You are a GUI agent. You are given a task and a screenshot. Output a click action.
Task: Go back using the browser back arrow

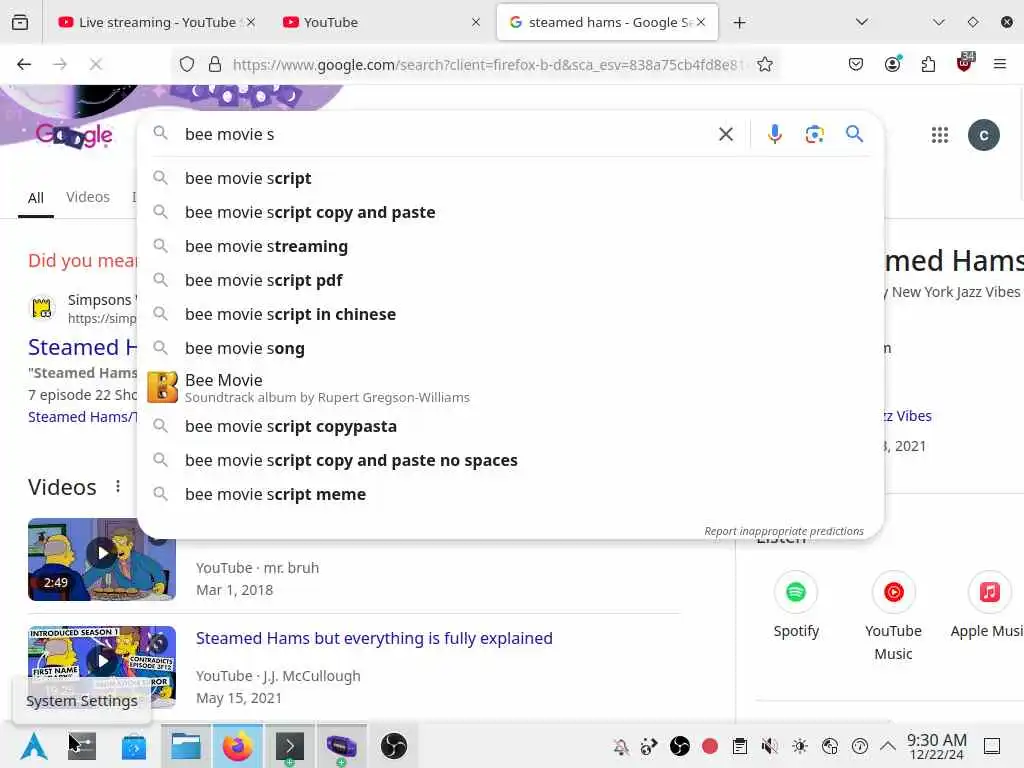click(x=24, y=64)
